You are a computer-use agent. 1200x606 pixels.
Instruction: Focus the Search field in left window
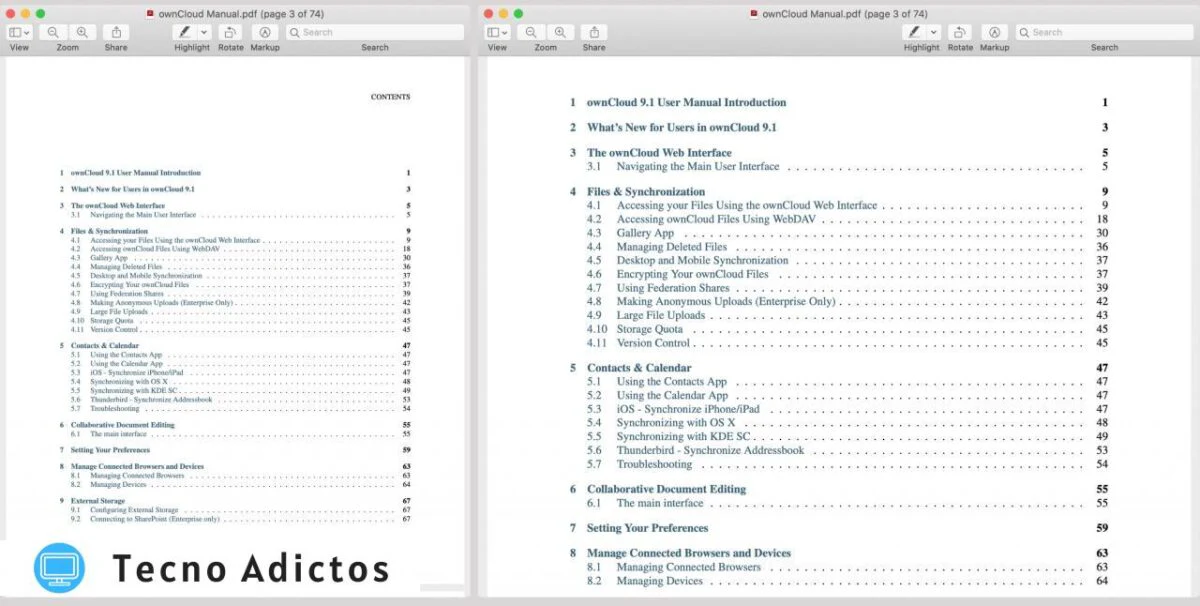(375, 32)
